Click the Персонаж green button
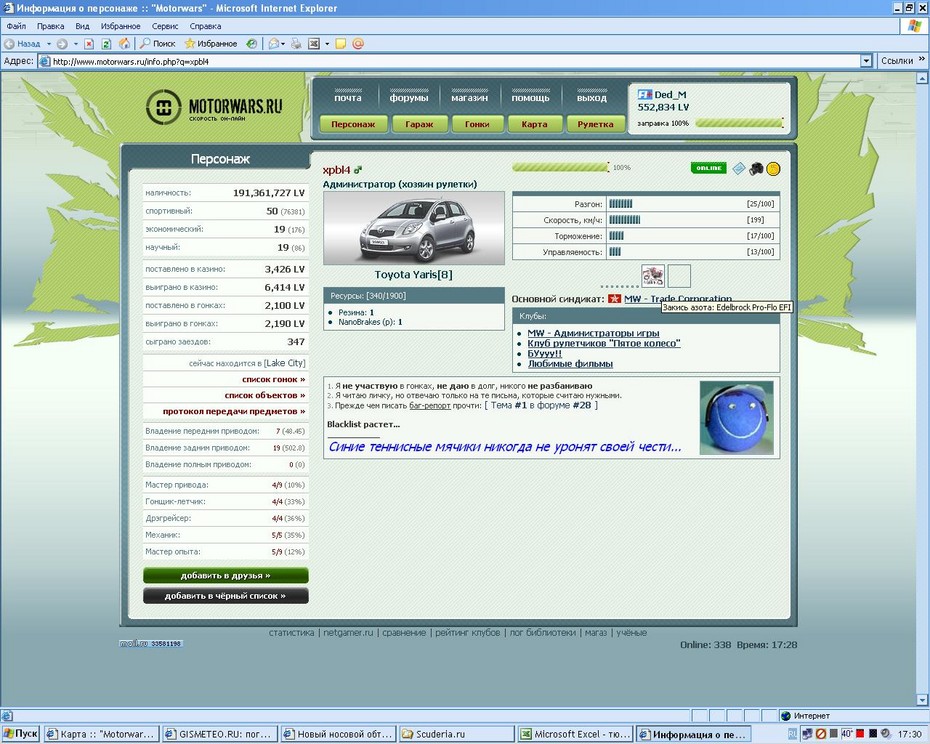 coord(353,124)
